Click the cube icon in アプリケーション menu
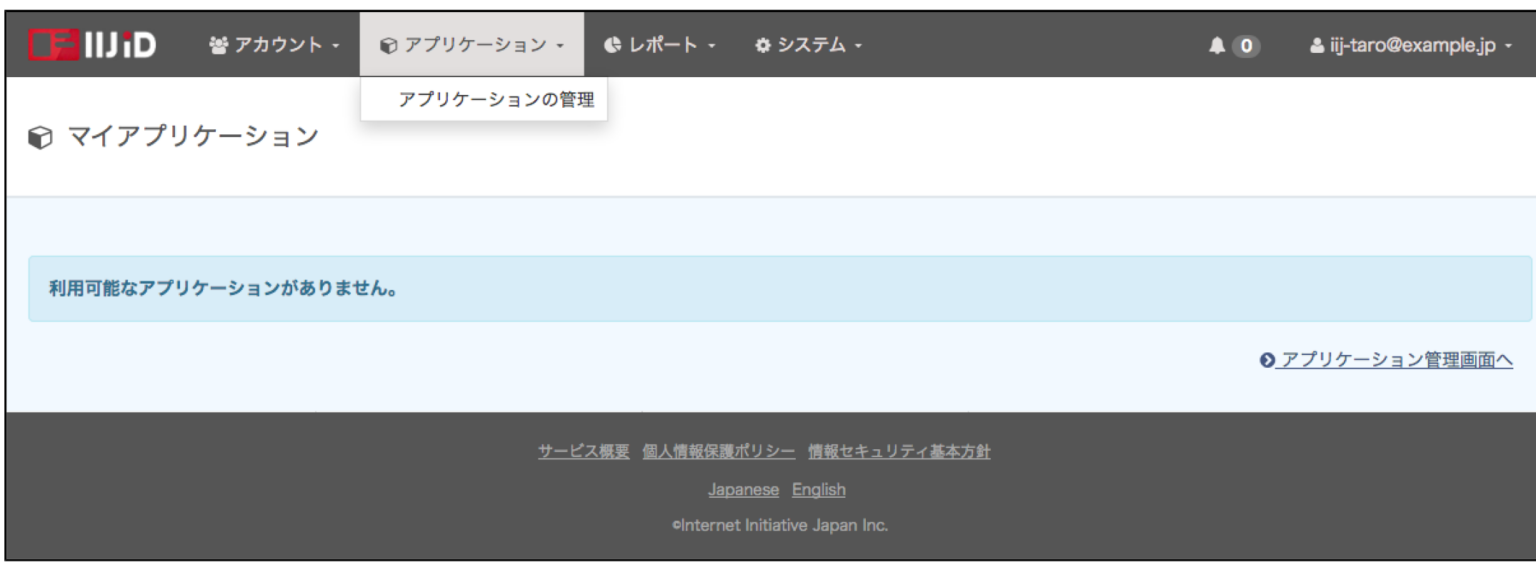This screenshot has width=1536, height=575. pyautogui.click(x=389, y=45)
